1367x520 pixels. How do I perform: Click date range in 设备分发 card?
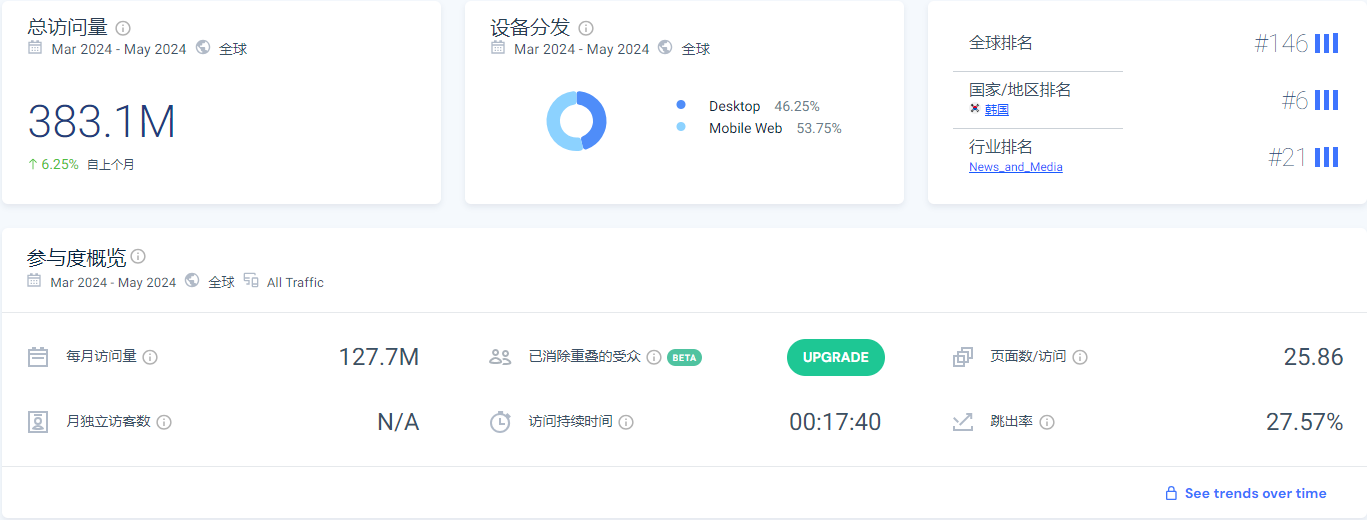pos(582,49)
